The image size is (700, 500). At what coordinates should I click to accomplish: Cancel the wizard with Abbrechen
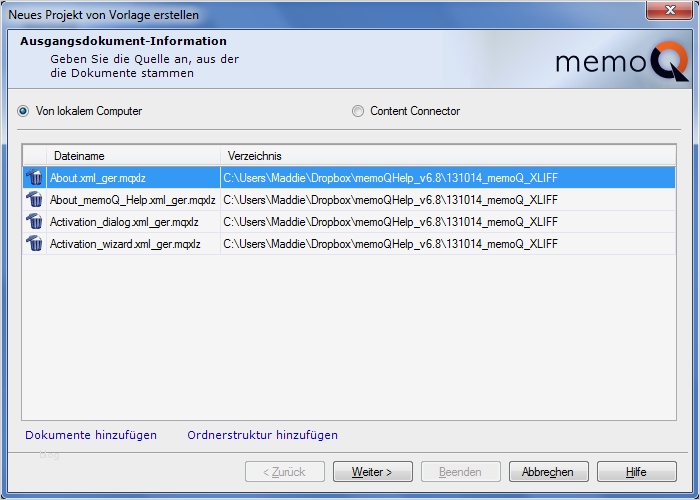tap(549, 472)
